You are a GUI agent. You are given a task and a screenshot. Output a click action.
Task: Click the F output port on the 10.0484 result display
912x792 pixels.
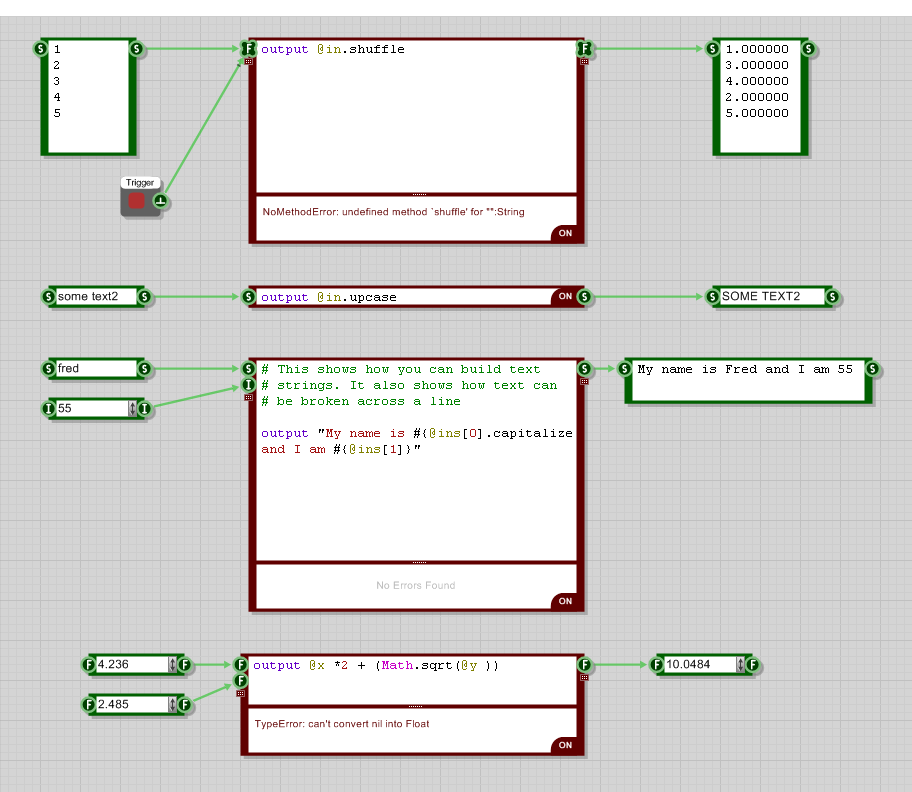pos(751,664)
